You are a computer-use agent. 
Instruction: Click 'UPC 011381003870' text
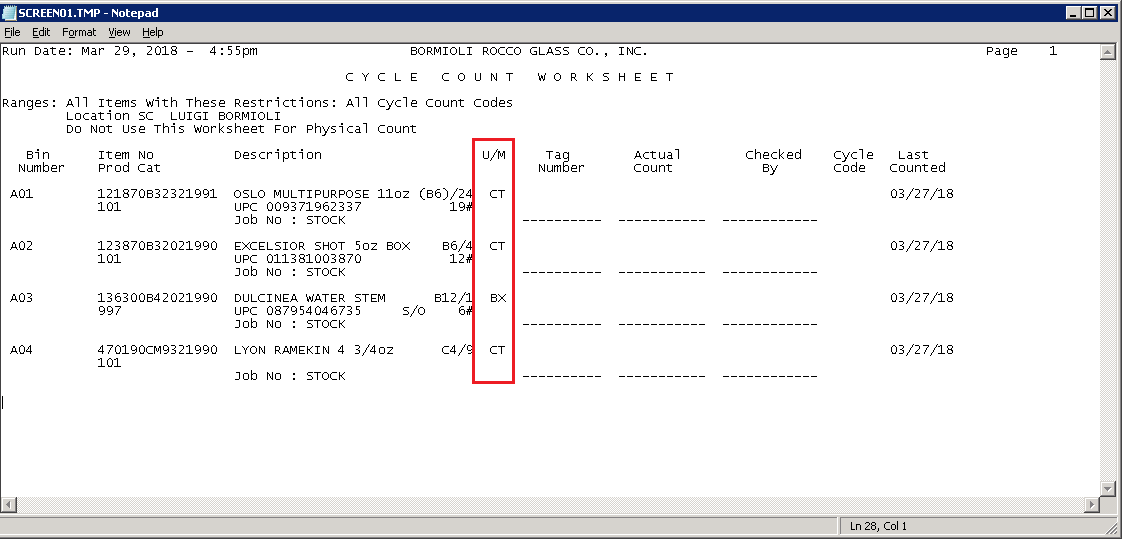(298, 259)
